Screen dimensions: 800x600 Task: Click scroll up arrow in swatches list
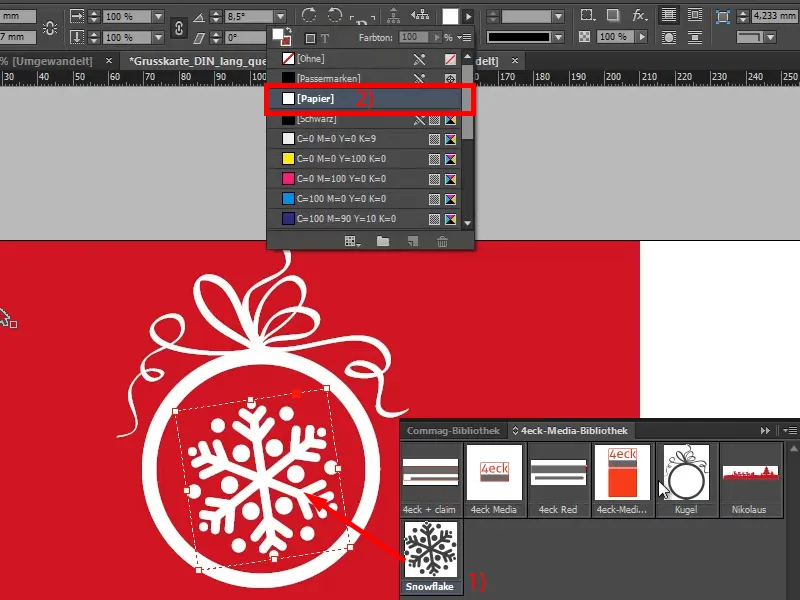click(468, 56)
